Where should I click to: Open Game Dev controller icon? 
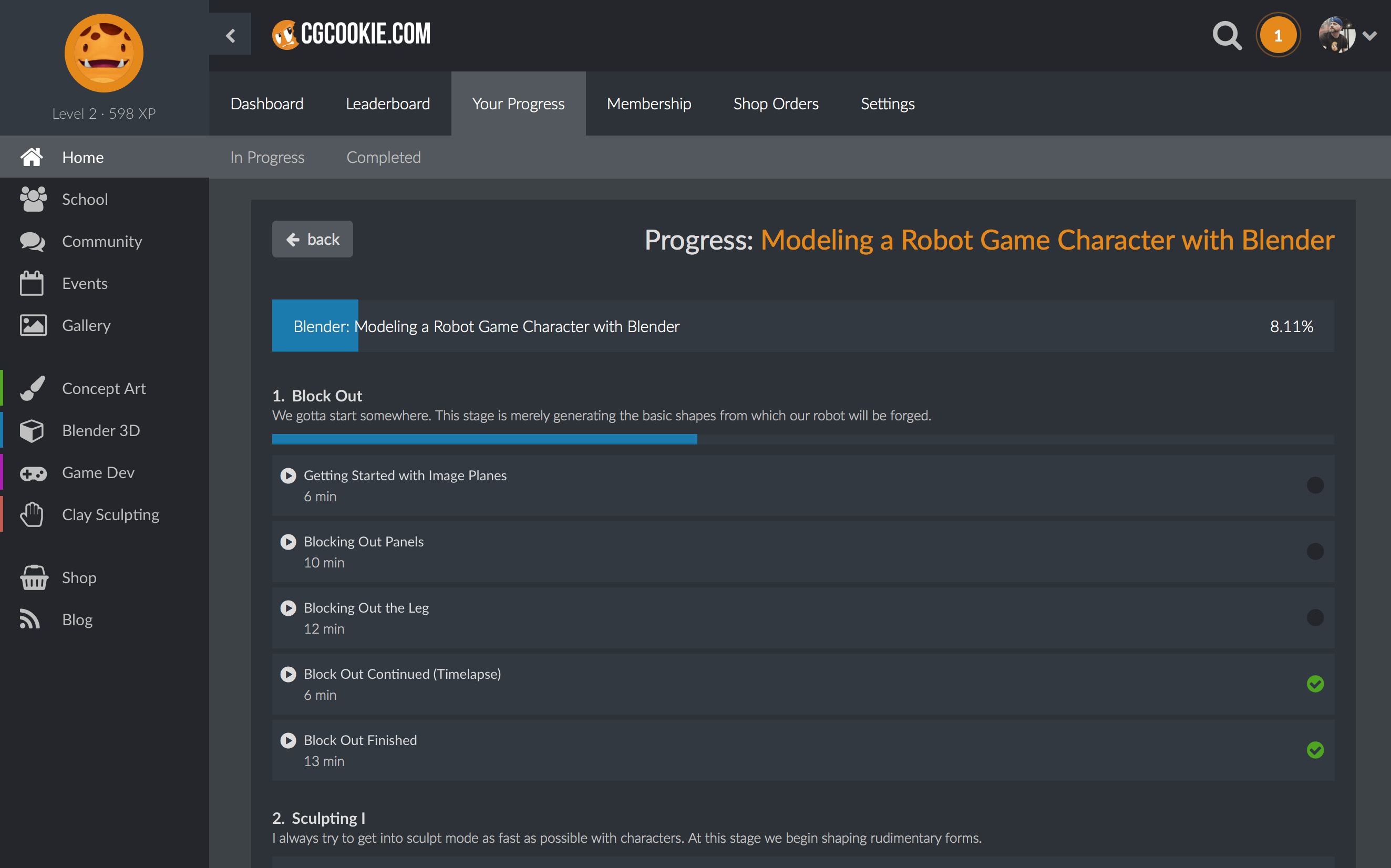33,473
